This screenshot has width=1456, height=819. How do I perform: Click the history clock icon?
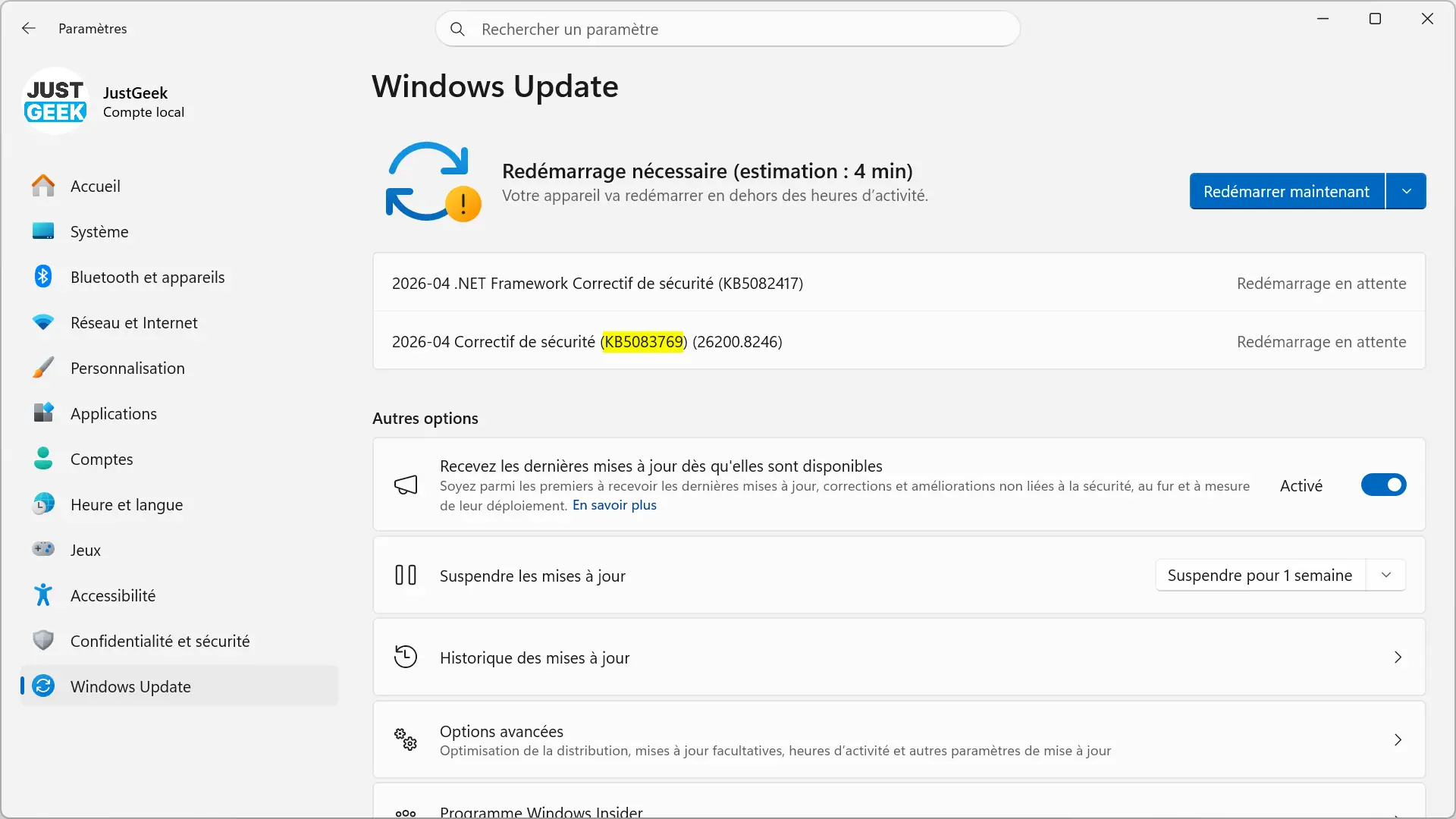tap(406, 657)
